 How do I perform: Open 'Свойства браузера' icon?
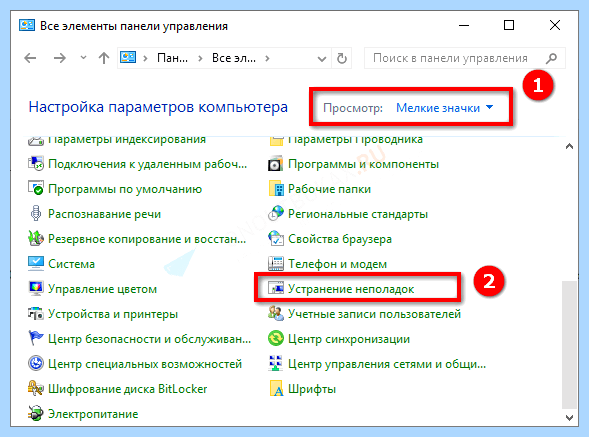click(276, 239)
